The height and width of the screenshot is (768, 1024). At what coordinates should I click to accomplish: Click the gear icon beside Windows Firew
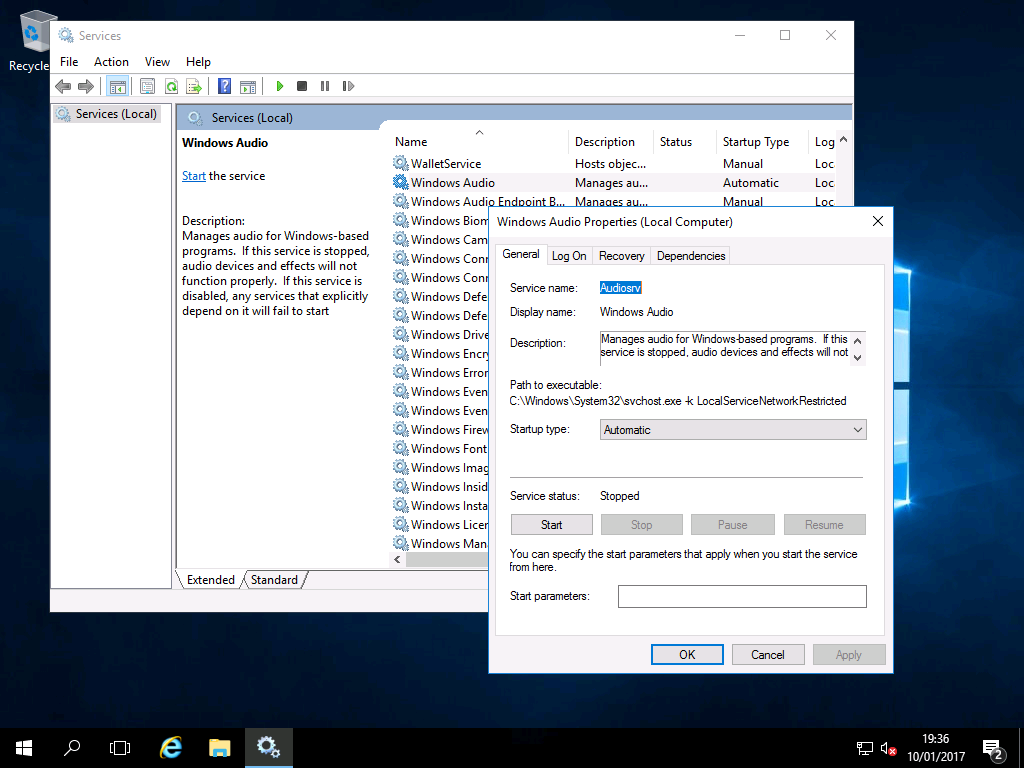pos(400,429)
